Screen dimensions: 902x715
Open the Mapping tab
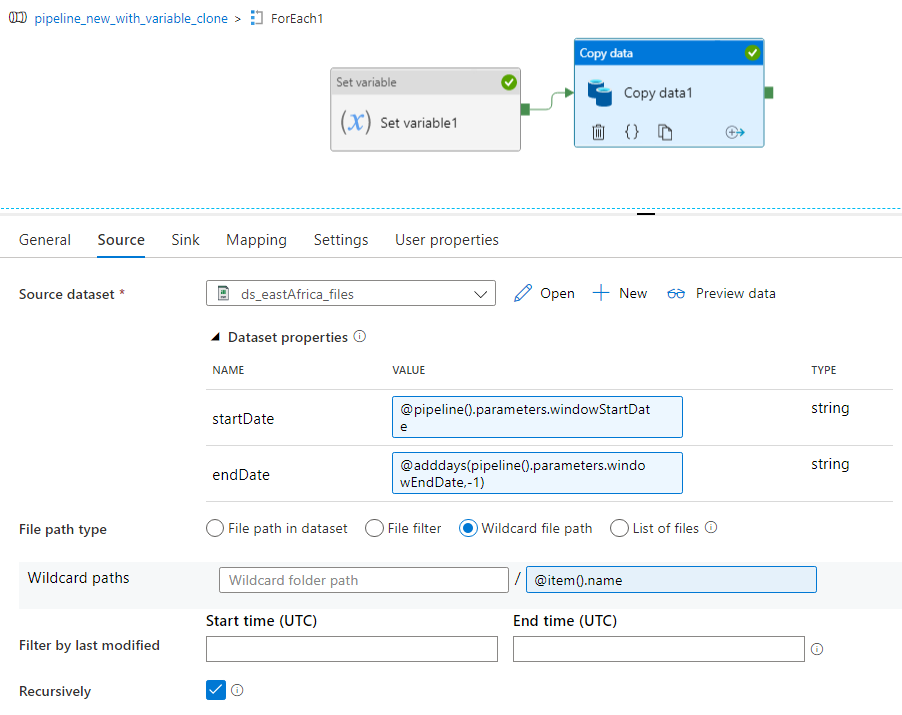pyautogui.click(x=256, y=240)
